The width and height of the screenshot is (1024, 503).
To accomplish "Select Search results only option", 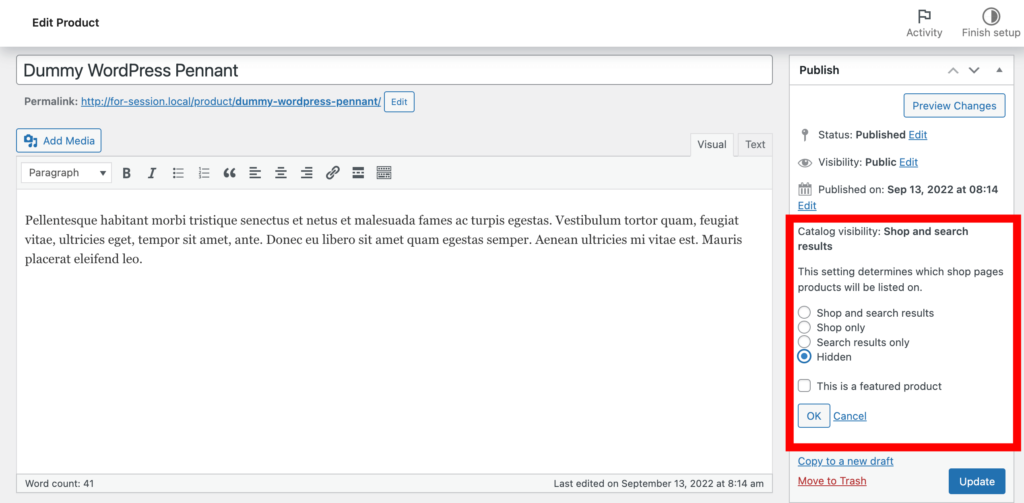I will point(805,342).
